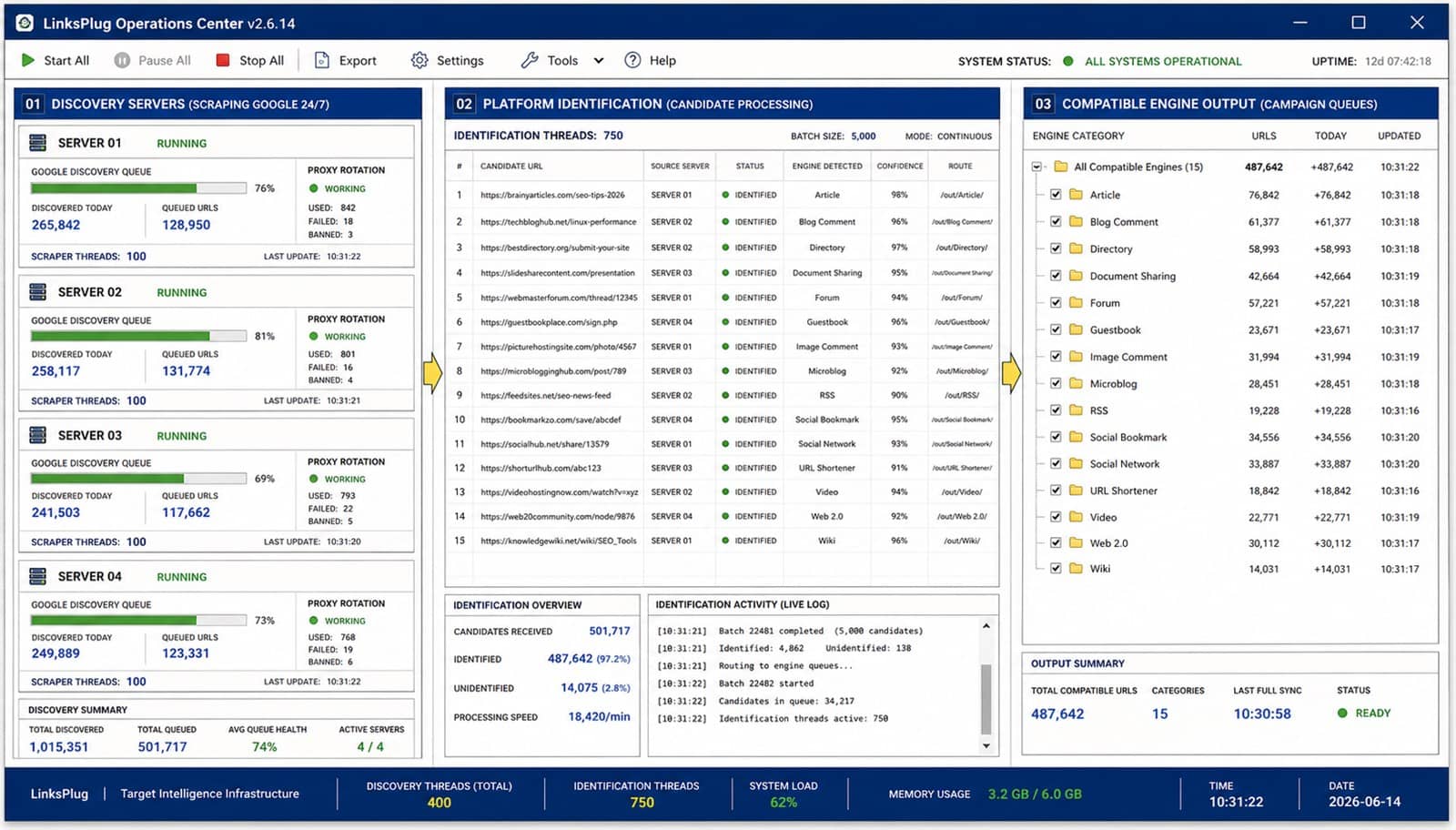Uncheck the Blog Comment engine checkbox
The image size is (1456, 830).
pos(1056,221)
